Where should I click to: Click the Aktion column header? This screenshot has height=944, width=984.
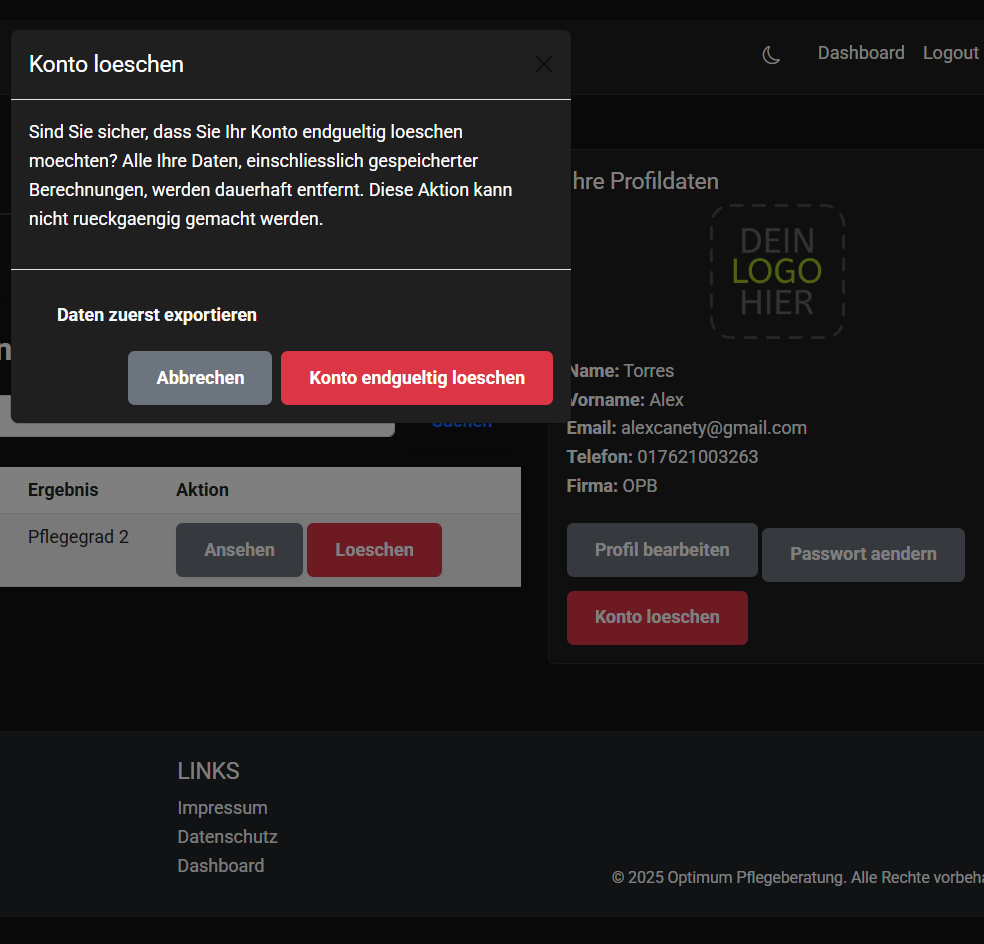pyautogui.click(x=202, y=490)
